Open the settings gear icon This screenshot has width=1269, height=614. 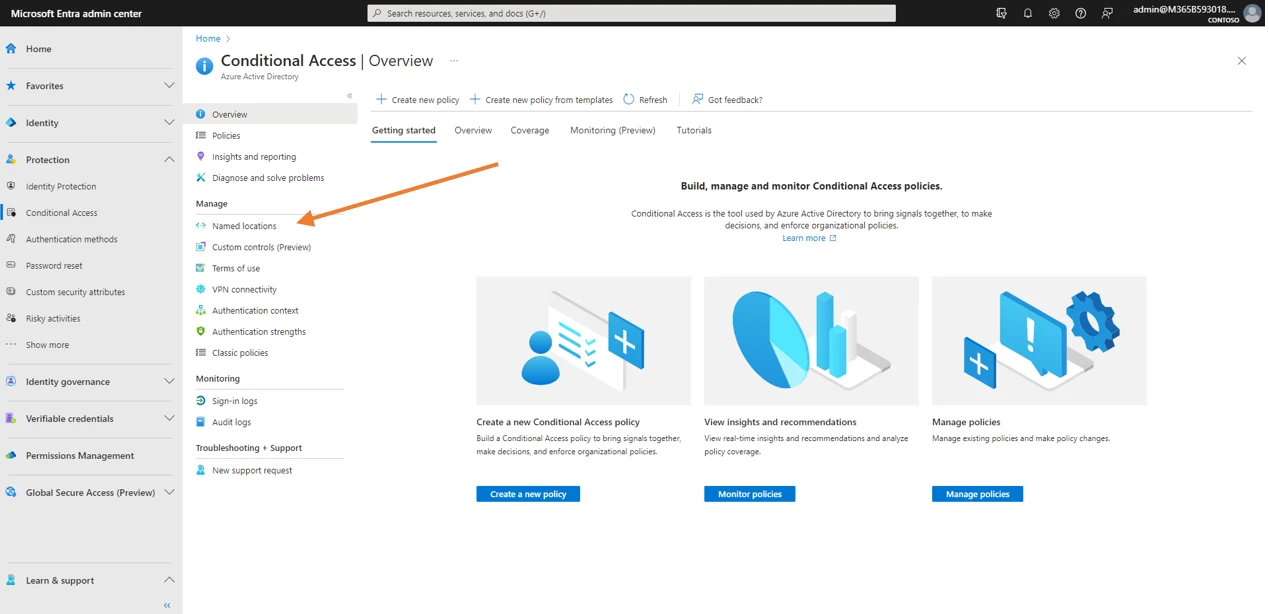pos(1054,14)
